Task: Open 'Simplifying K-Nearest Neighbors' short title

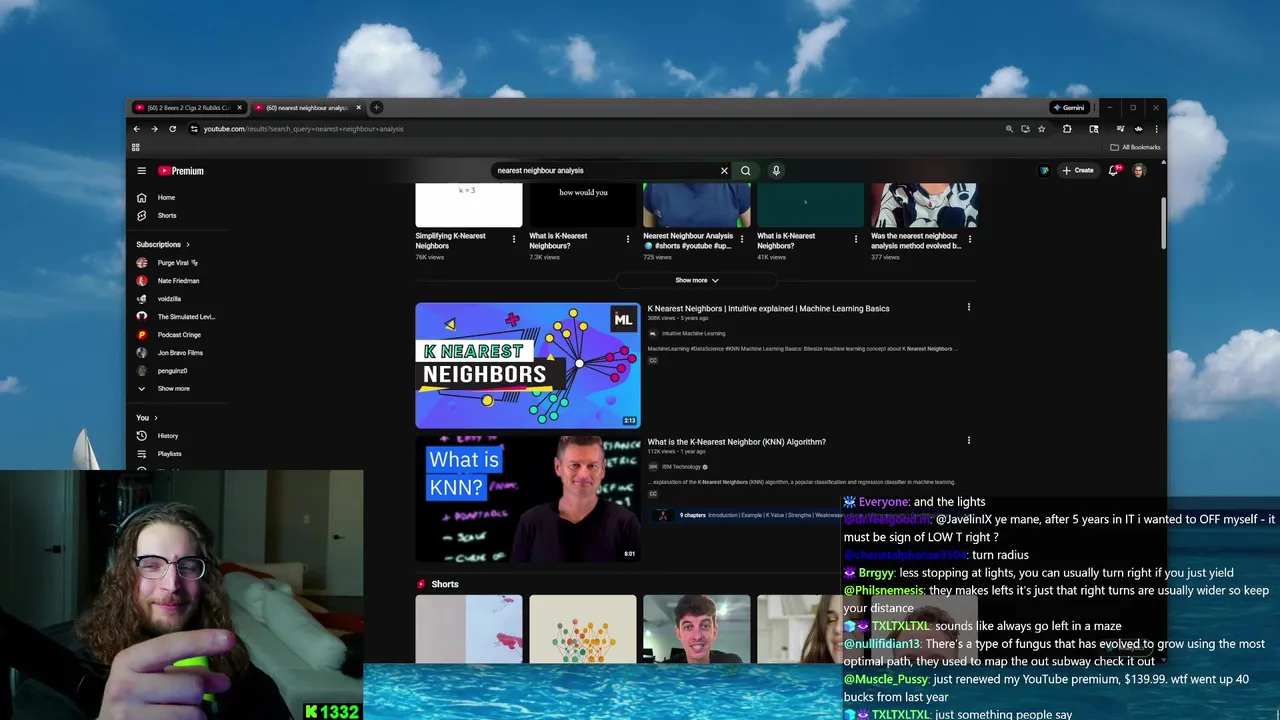Action: coord(450,241)
